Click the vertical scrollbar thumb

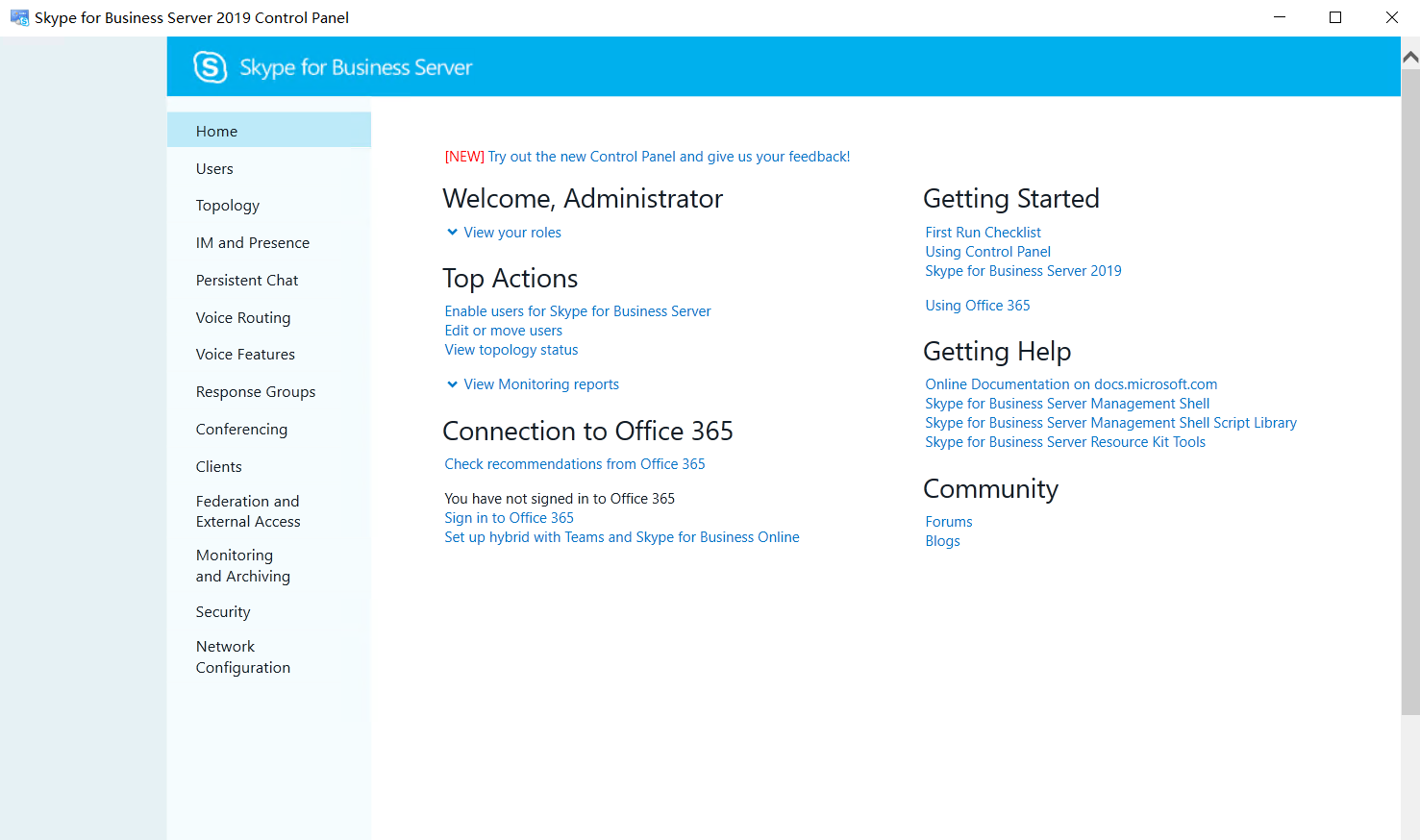1410,391
